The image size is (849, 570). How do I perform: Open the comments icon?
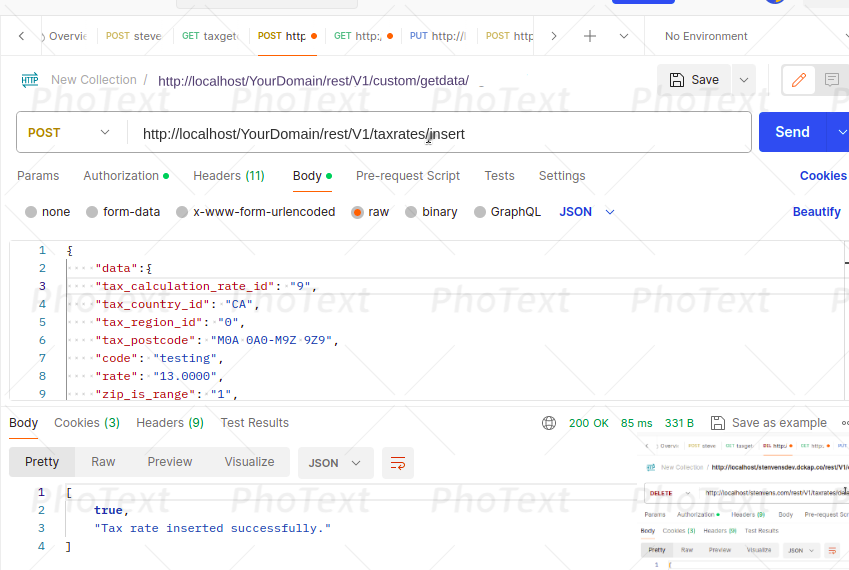click(831, 80)
